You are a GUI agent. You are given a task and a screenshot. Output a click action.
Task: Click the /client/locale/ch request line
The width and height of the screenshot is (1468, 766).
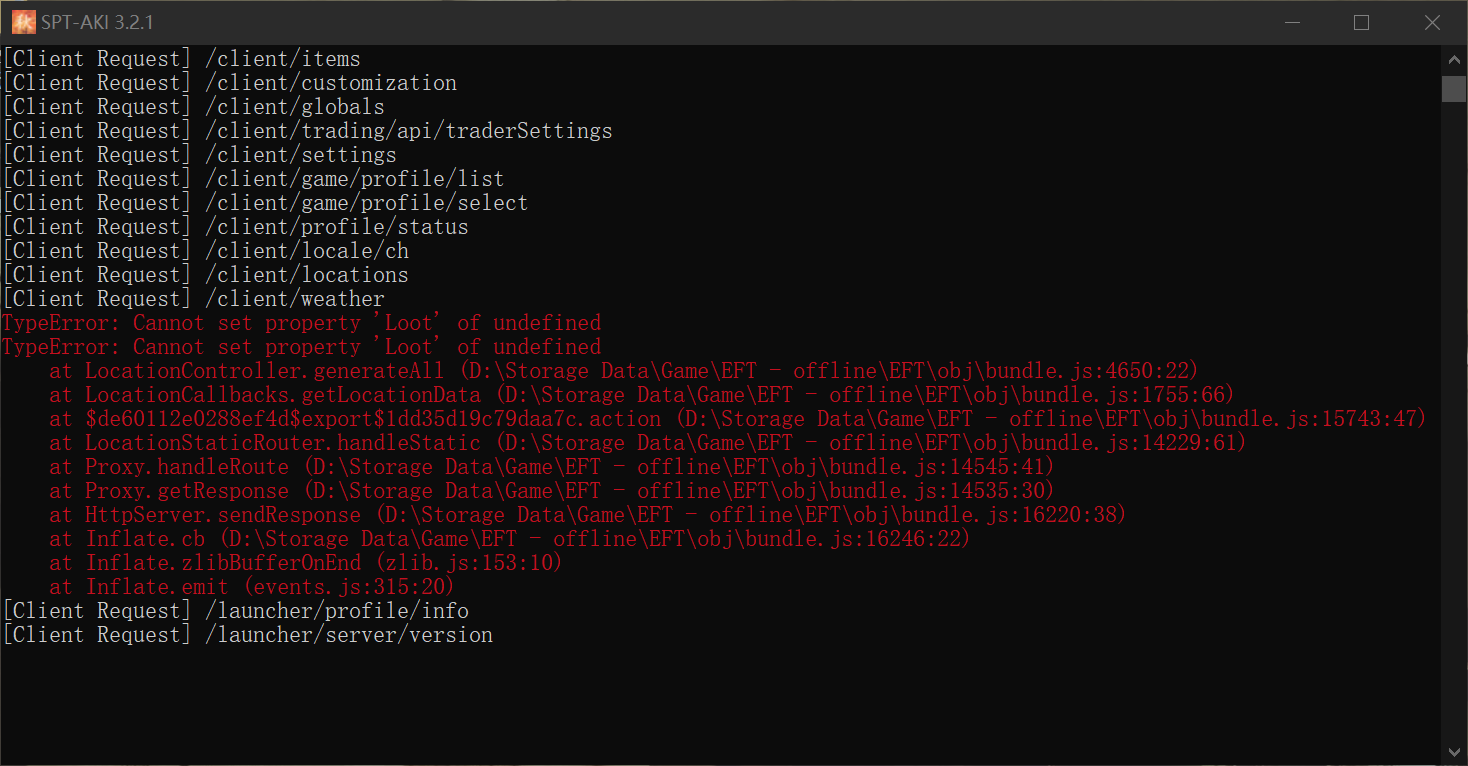(x=205, y=251)
